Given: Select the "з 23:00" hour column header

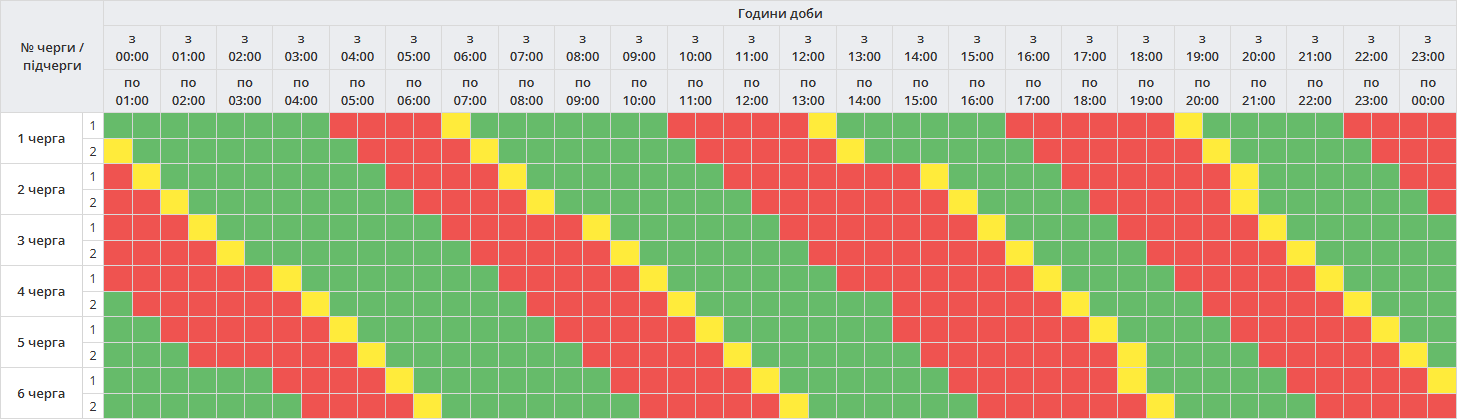Looking at the screenshot, I should coord(1428,47).
